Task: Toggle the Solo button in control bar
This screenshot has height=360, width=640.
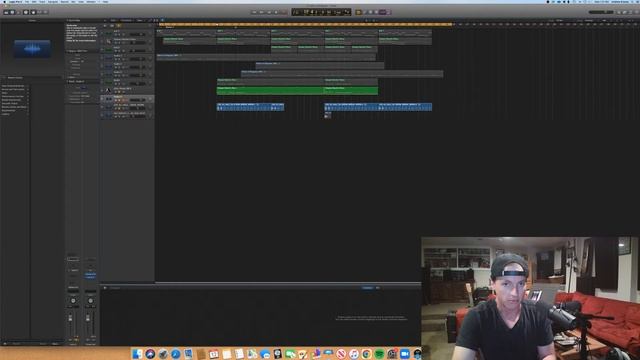Action: 376,12
